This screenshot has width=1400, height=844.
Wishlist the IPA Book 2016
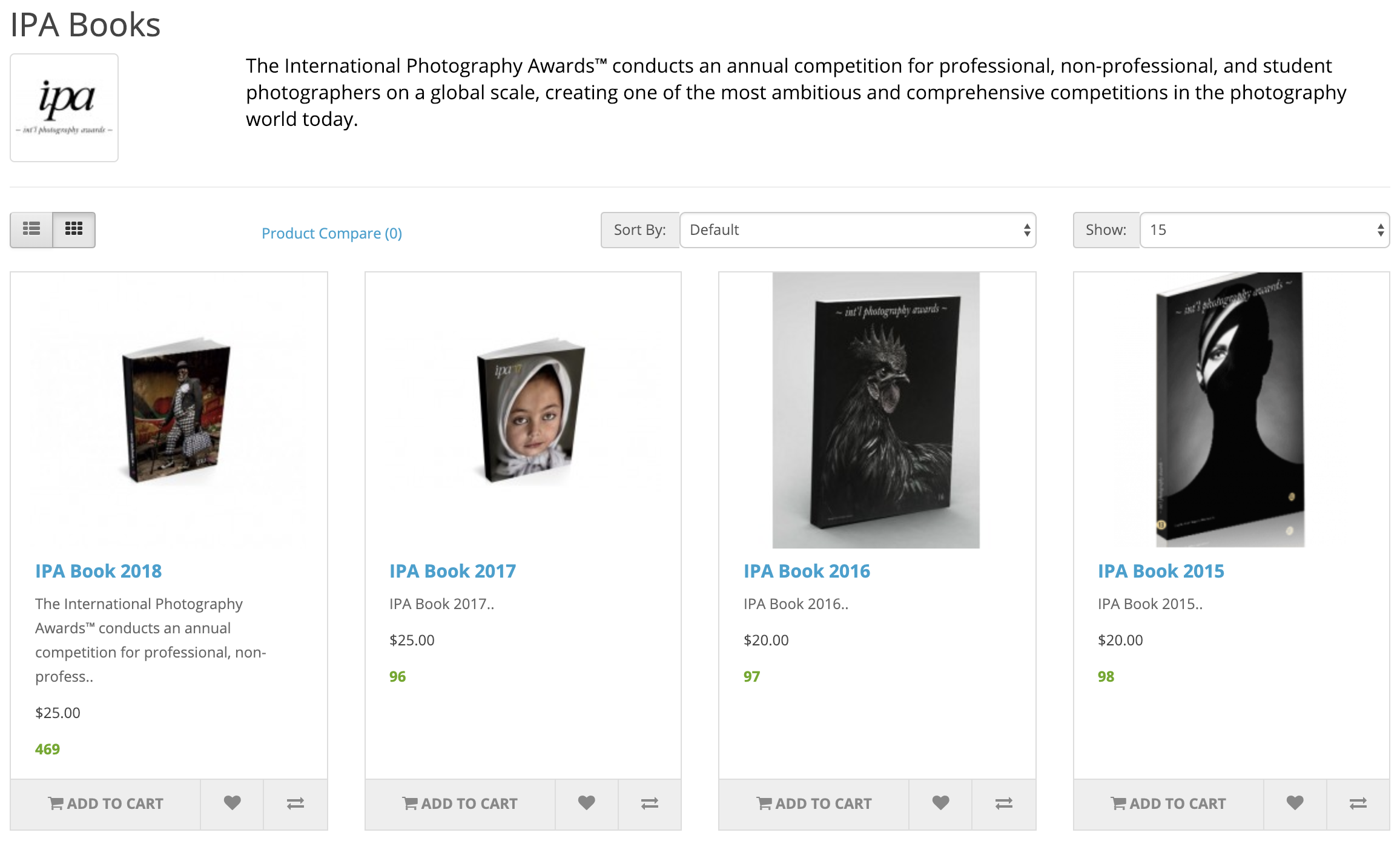pos(940,803)
